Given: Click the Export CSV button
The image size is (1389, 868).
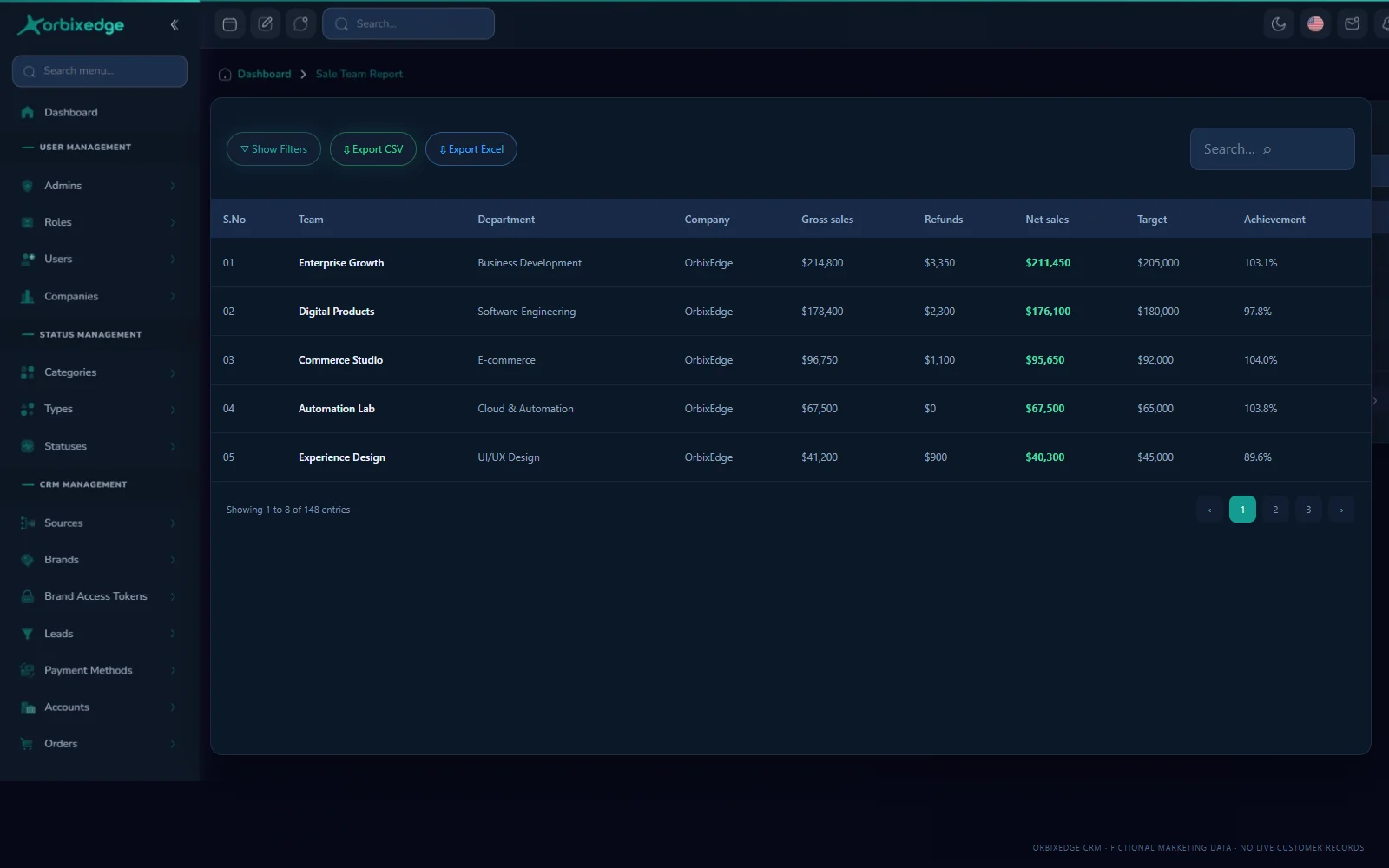Looking at the screenshot, I should tap(373, 149).
